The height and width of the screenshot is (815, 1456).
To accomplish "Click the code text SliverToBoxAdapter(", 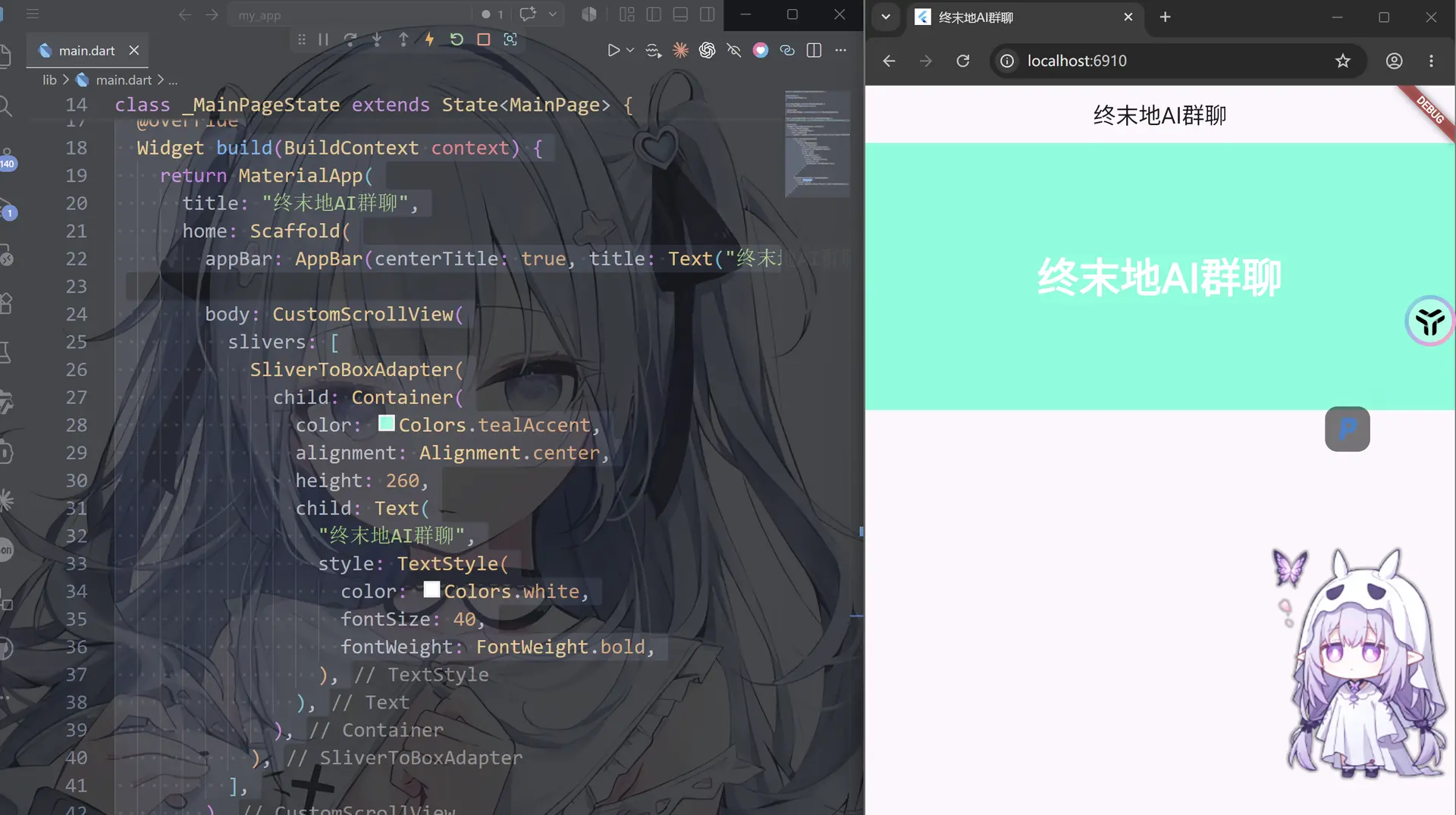I will (x=356, y=369).
